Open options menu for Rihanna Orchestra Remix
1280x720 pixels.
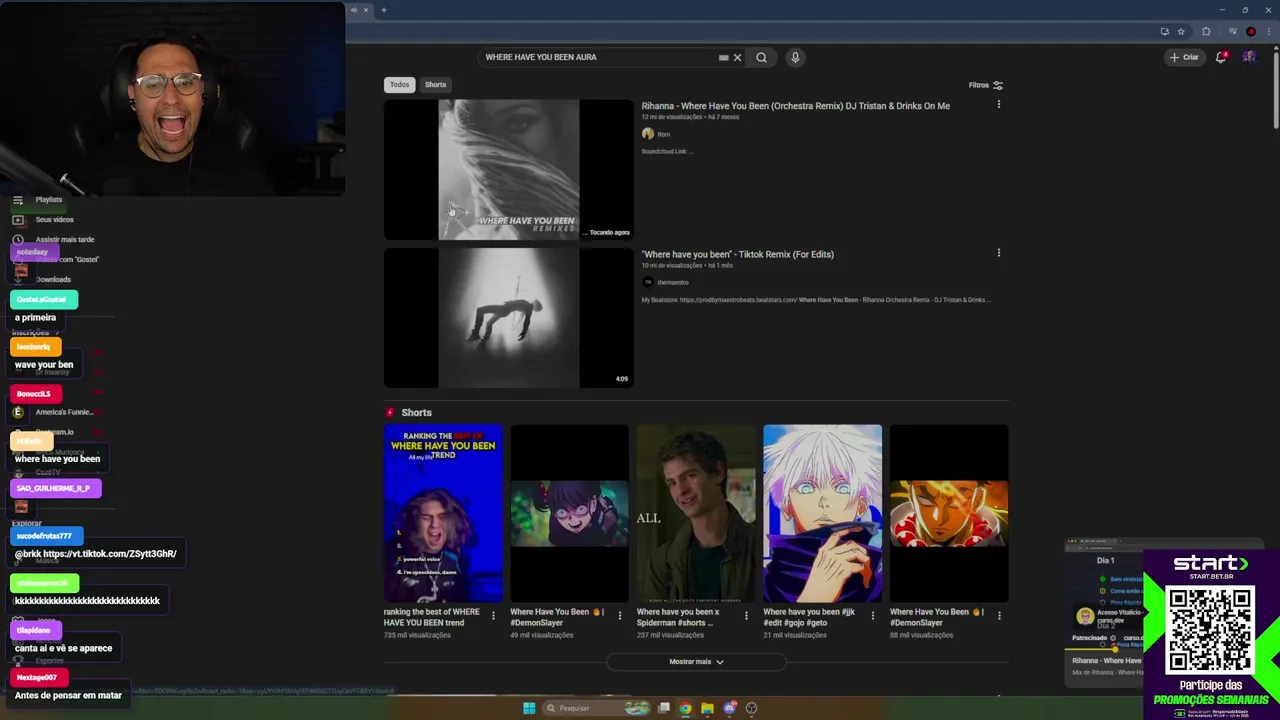[998, 104]
